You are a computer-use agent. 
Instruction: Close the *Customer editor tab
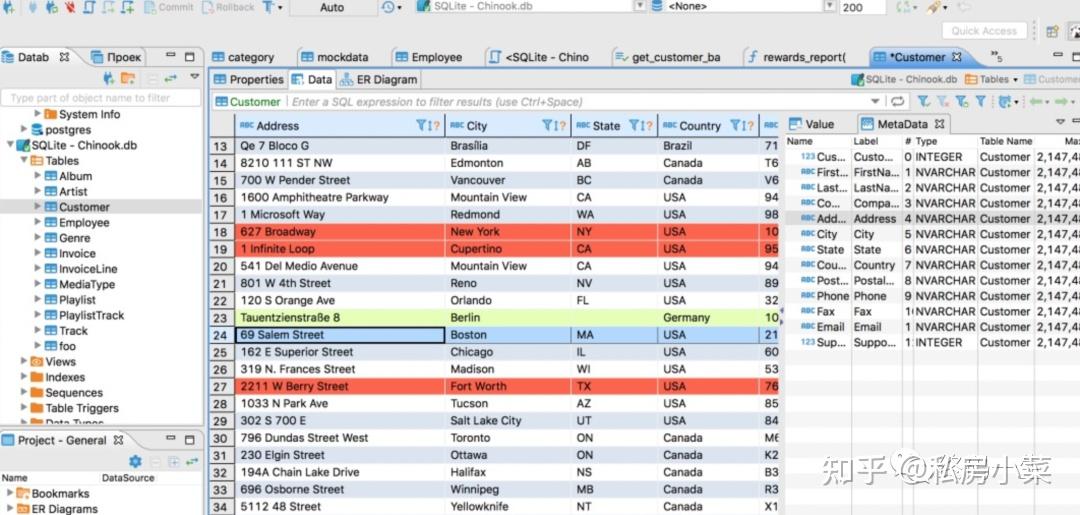point(956,57)
